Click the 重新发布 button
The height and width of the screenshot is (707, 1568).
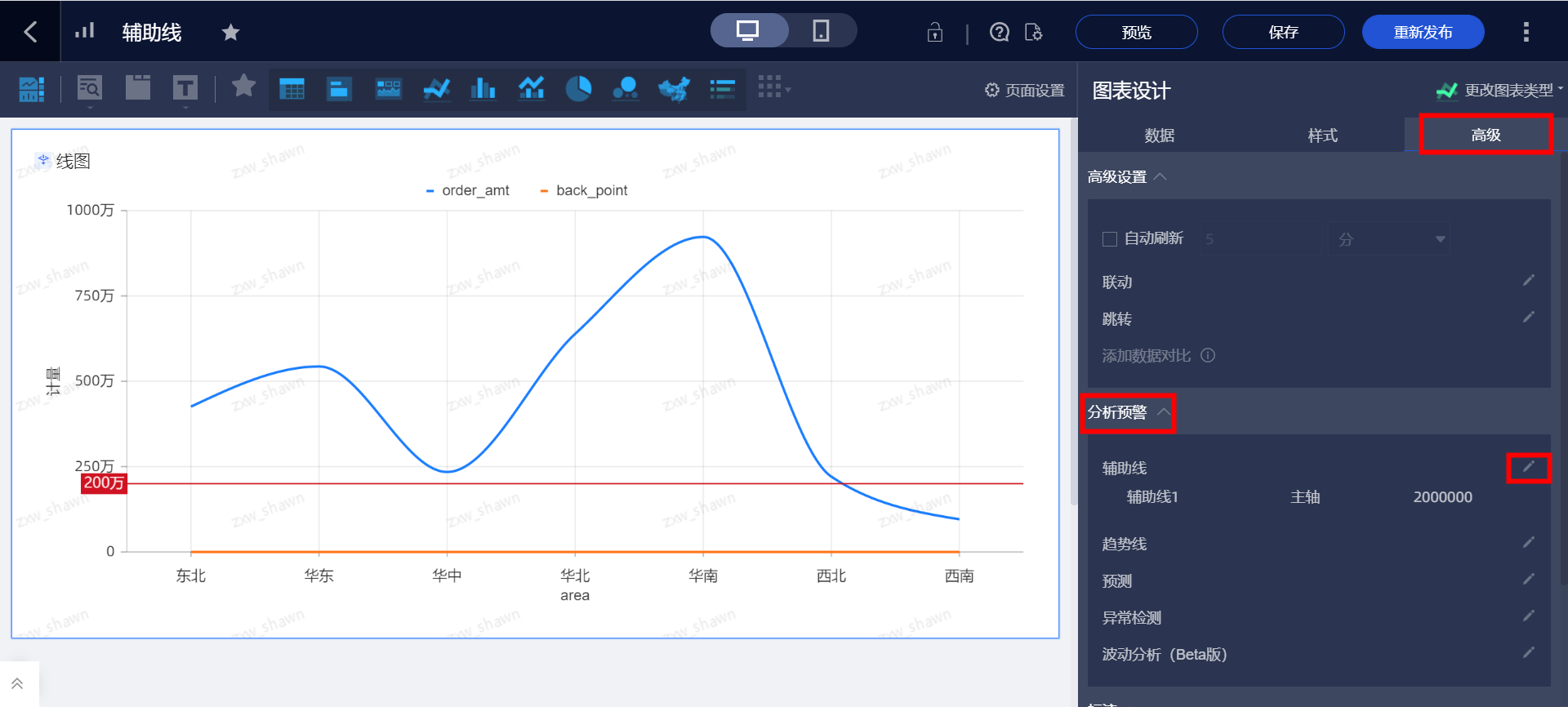click(1423, 33)
